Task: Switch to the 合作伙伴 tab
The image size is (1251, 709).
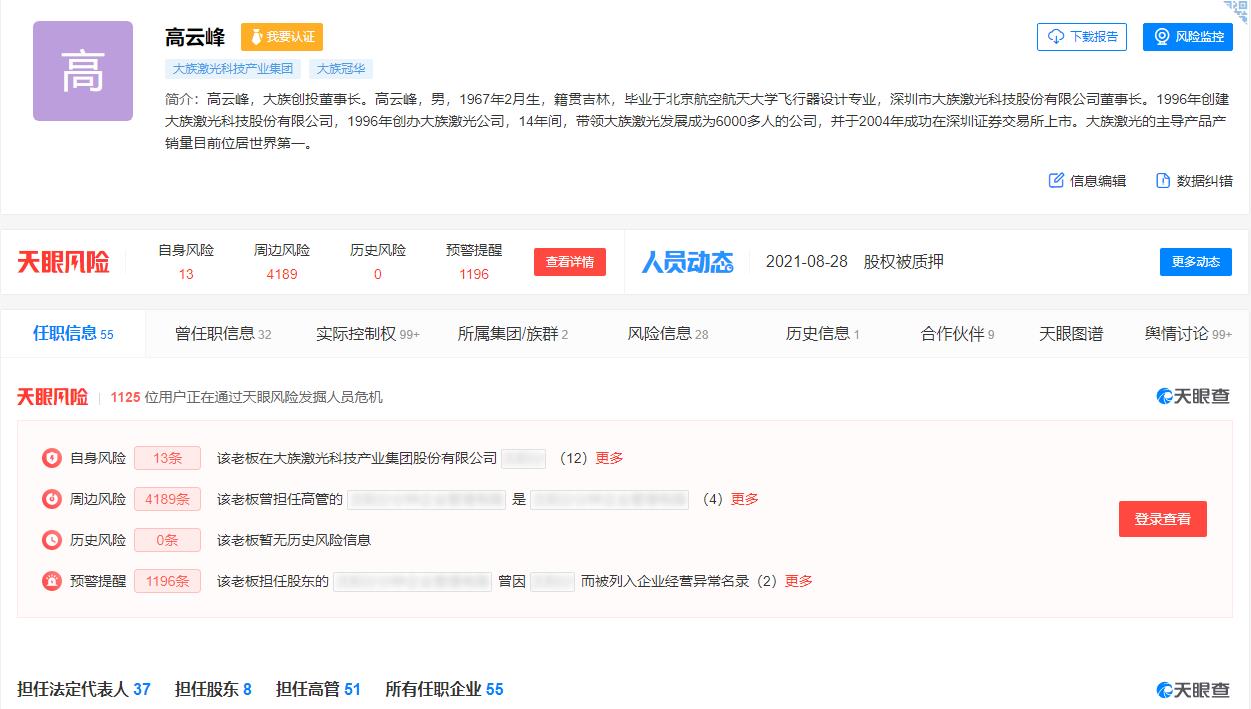Action: click(x=958, y=334)
